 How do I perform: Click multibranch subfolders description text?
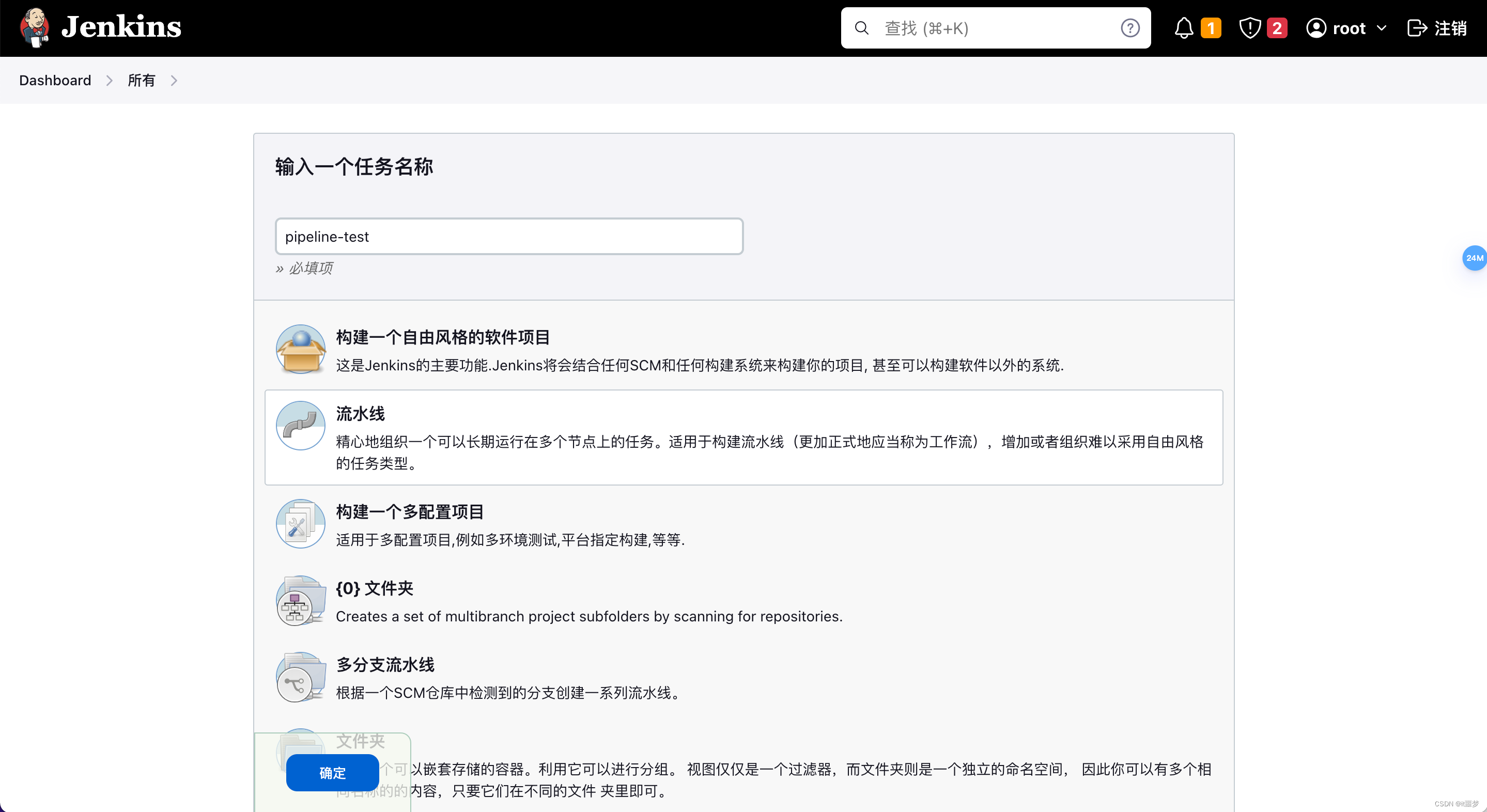pos(590,616)
